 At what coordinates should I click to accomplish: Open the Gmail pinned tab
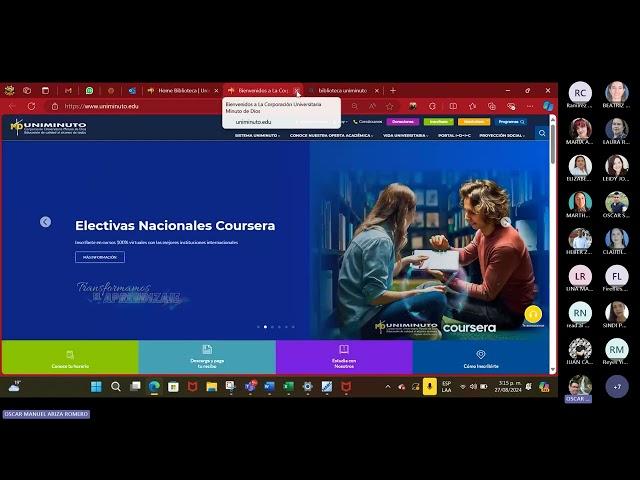click(x=68, y=91)
